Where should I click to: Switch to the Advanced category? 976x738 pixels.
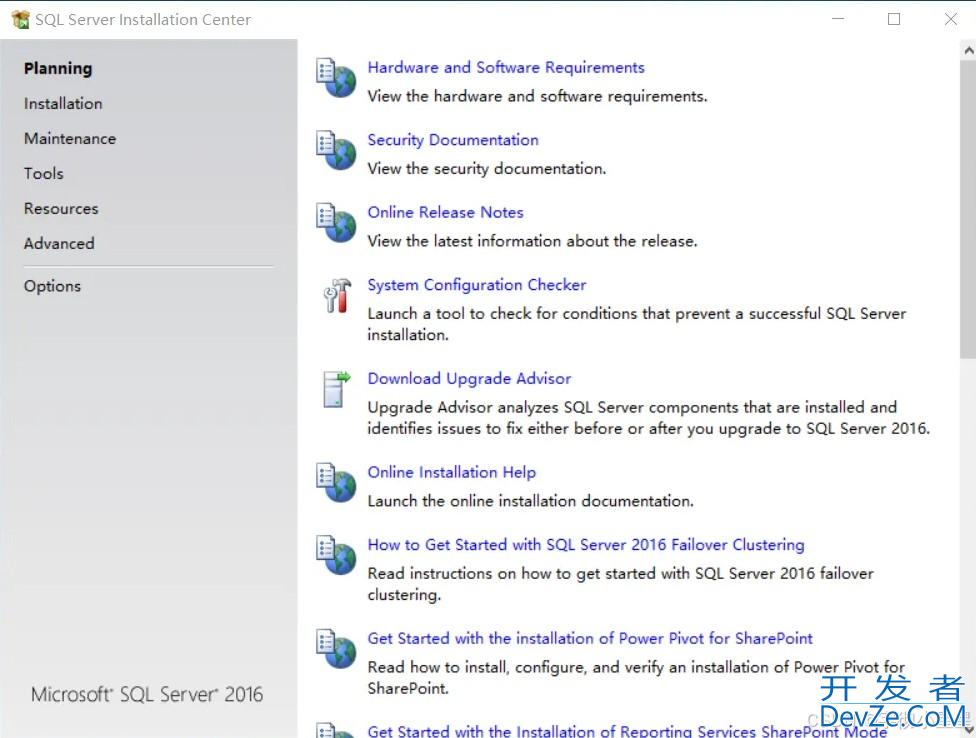point(59,243)
